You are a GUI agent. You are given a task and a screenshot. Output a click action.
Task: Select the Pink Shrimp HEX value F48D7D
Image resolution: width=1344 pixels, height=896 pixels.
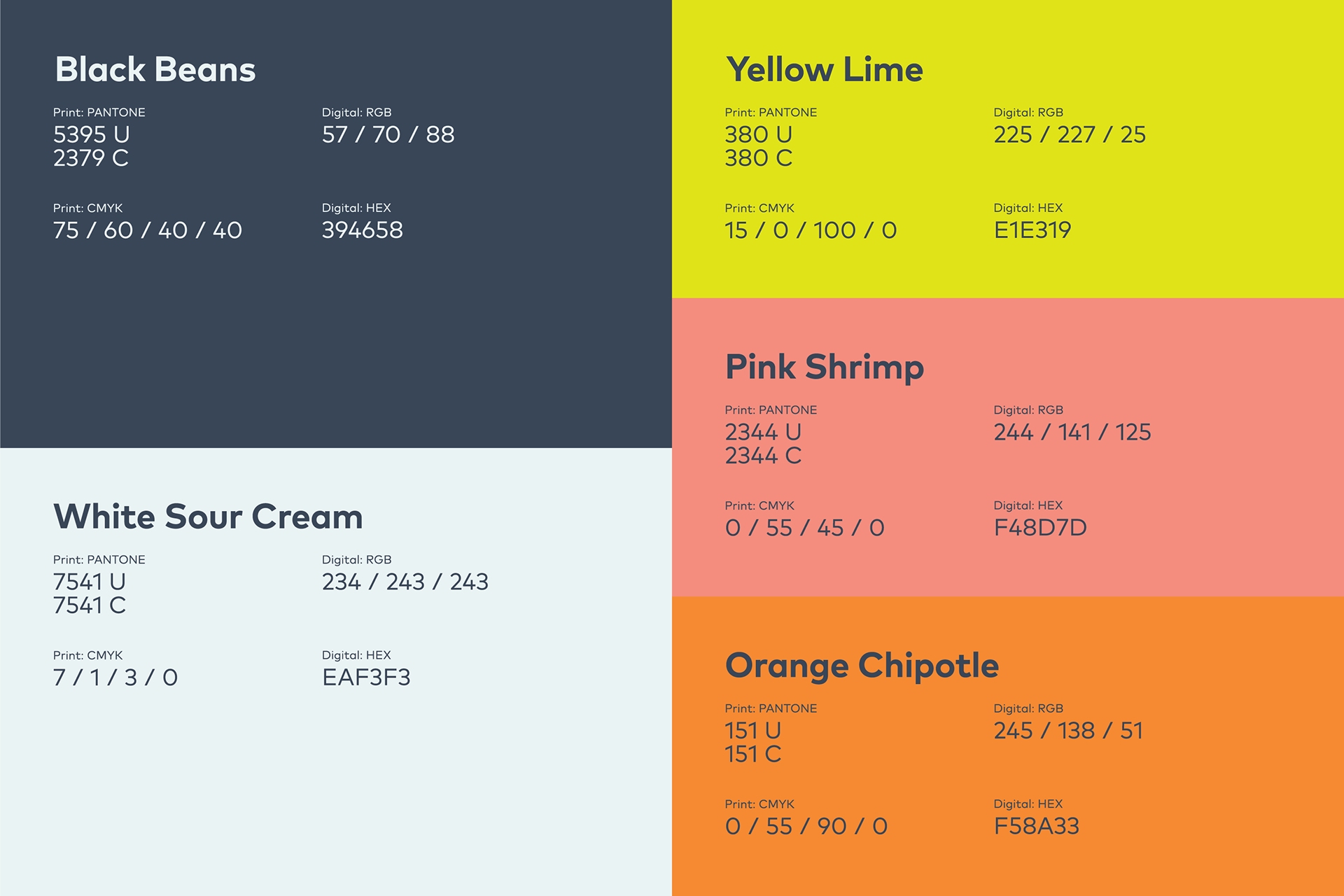(1039, 528)
